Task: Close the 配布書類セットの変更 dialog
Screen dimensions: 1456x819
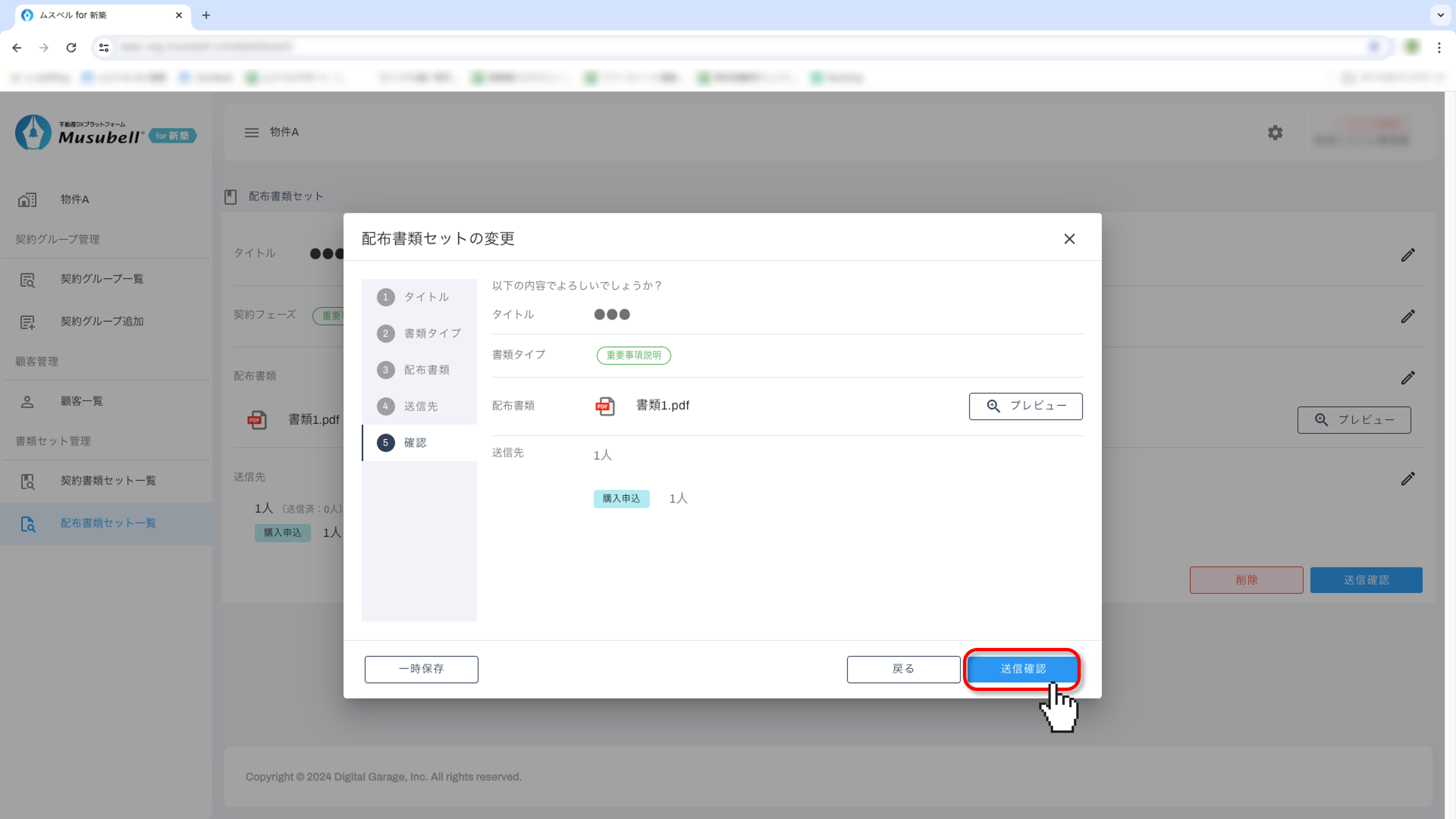Action: pos(1069,239)
